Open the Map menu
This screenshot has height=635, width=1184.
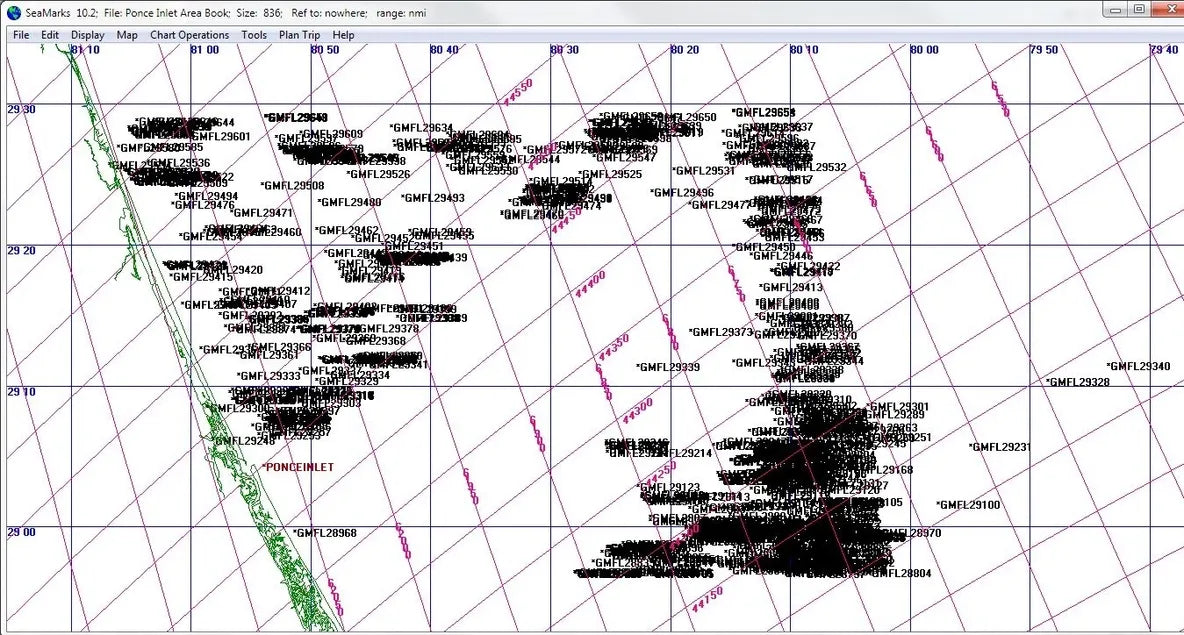(x=127, y=35)
